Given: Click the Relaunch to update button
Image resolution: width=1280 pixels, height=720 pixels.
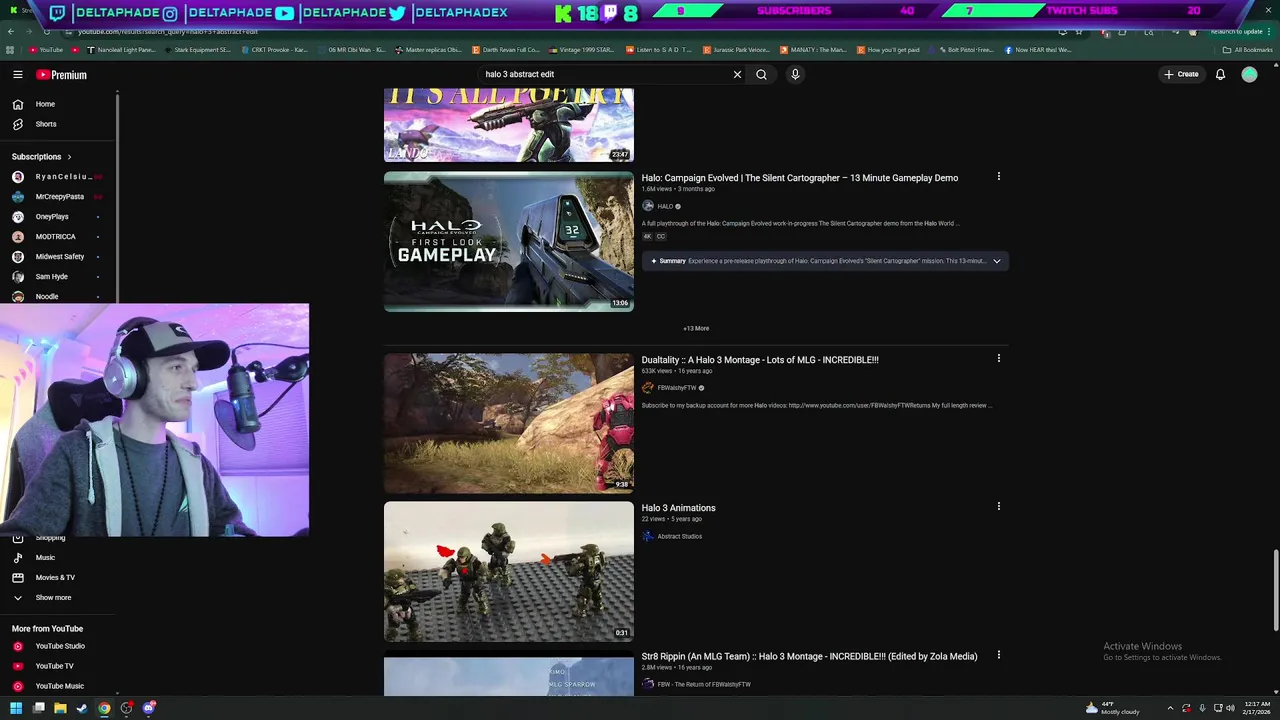Looking at the screenshot, I should point(1239,32).
